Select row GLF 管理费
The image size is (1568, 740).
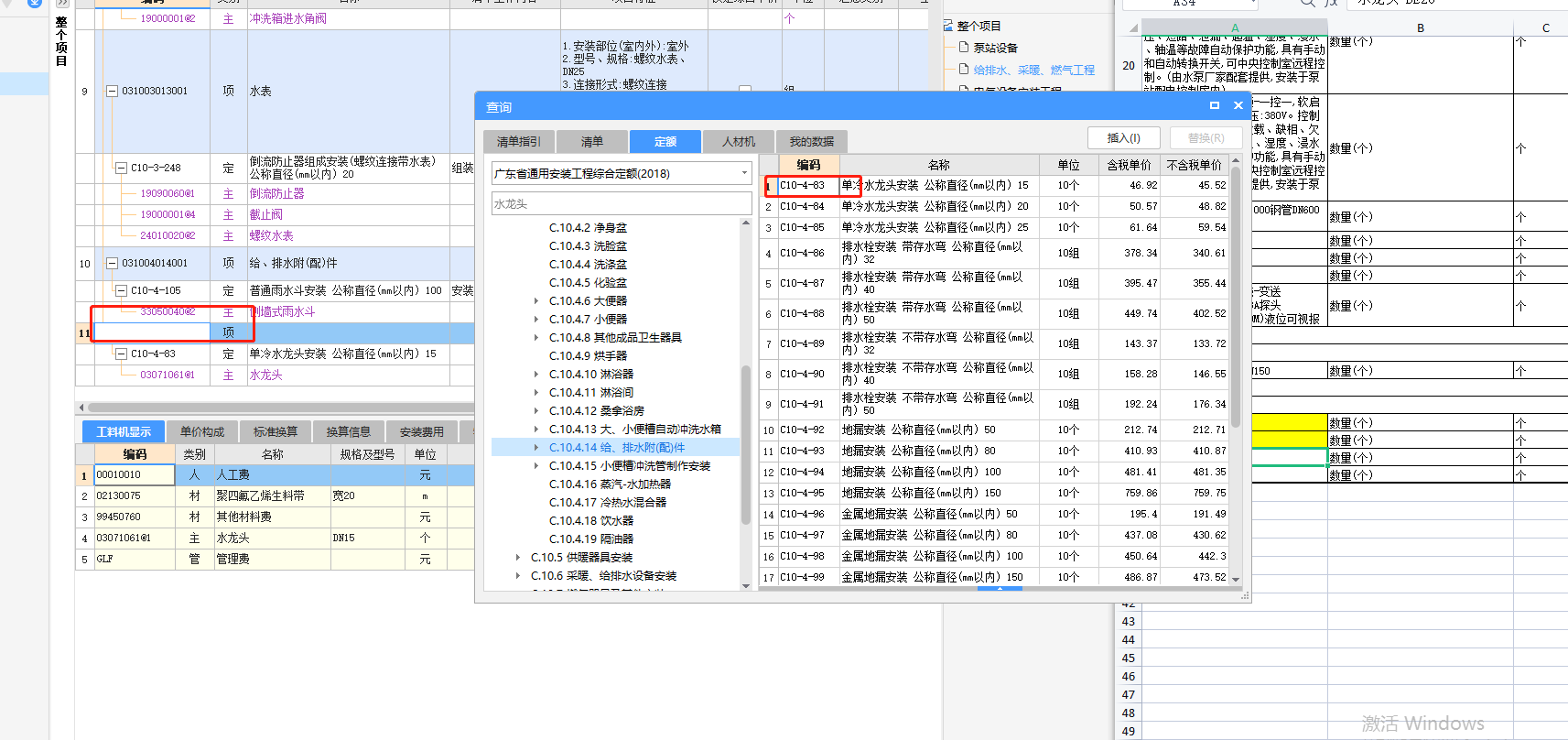pos(275,559)
